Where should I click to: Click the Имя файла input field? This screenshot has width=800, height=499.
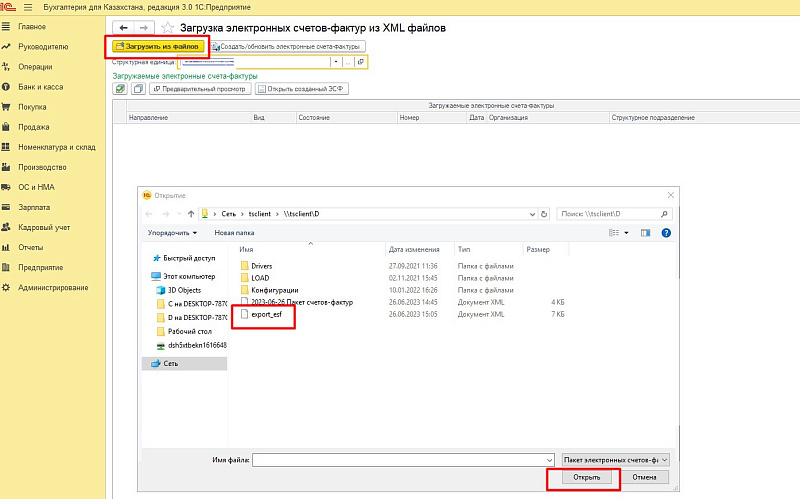point(404,459)
